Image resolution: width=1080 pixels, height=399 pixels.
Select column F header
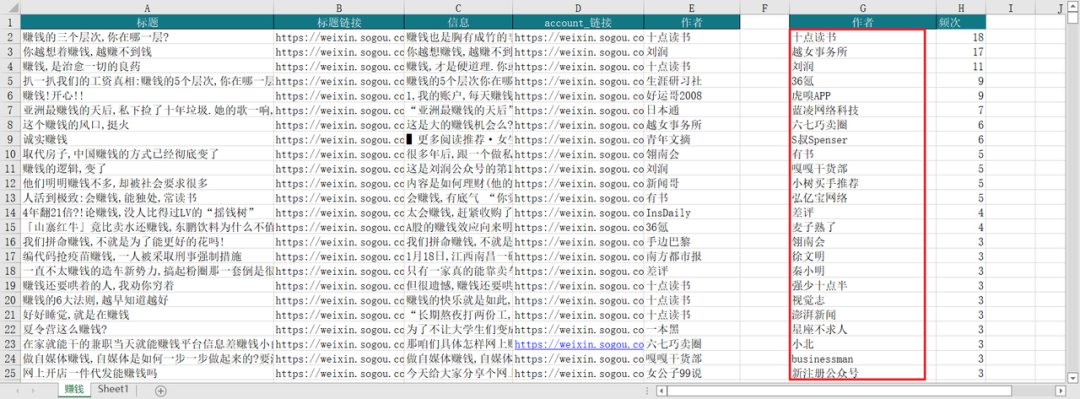pos(765,8)
